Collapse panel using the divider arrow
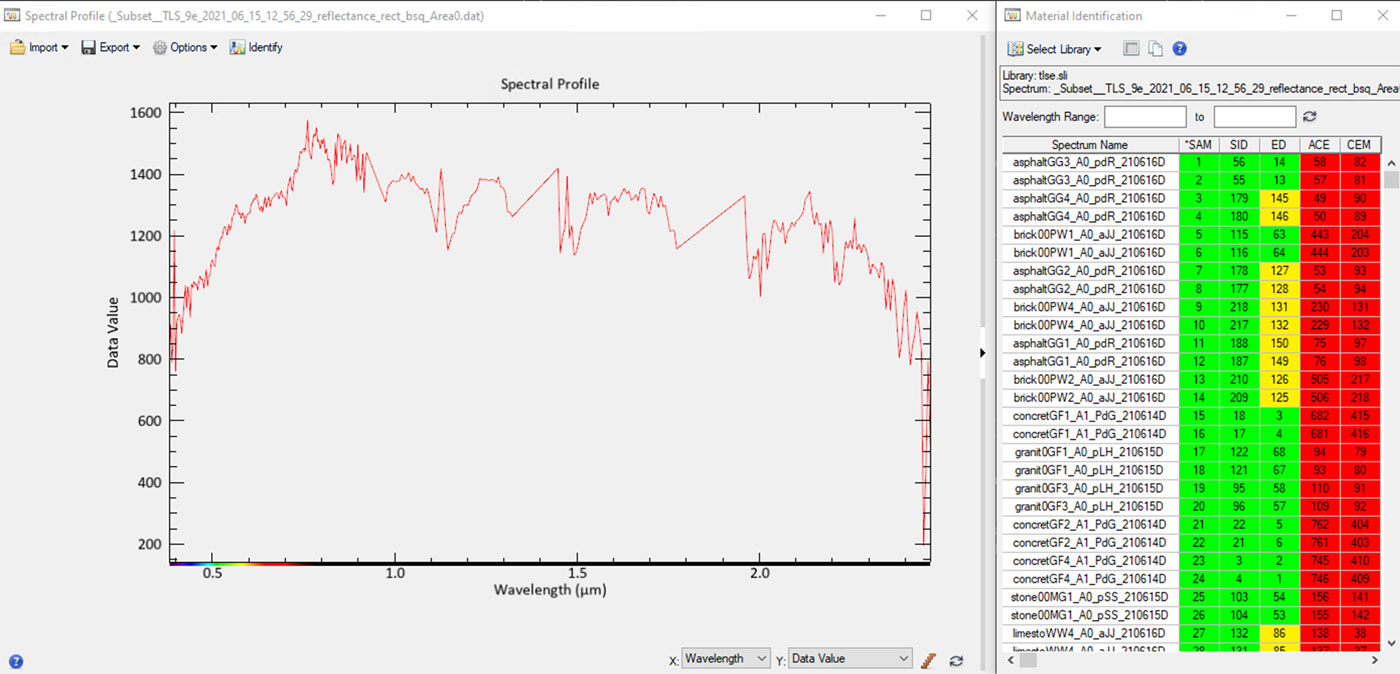 982,353
